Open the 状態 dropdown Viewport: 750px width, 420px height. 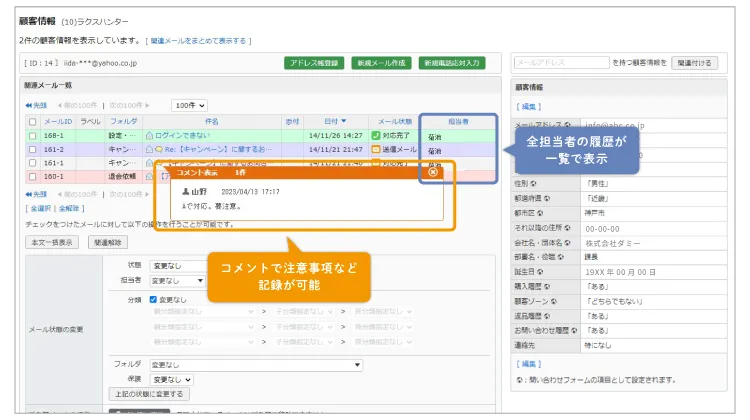(178, 266)
